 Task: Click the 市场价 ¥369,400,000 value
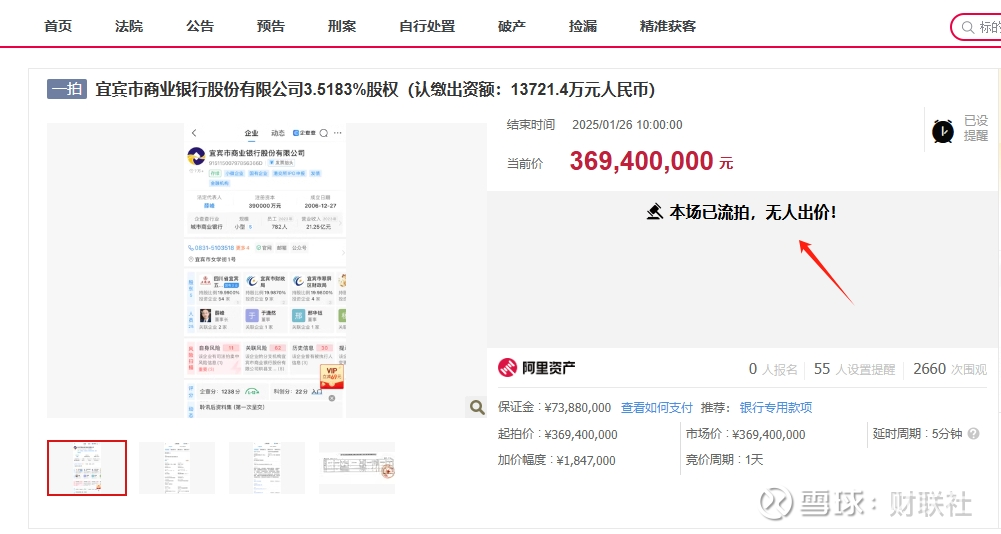pyautogui.click(x=769, y=434)
